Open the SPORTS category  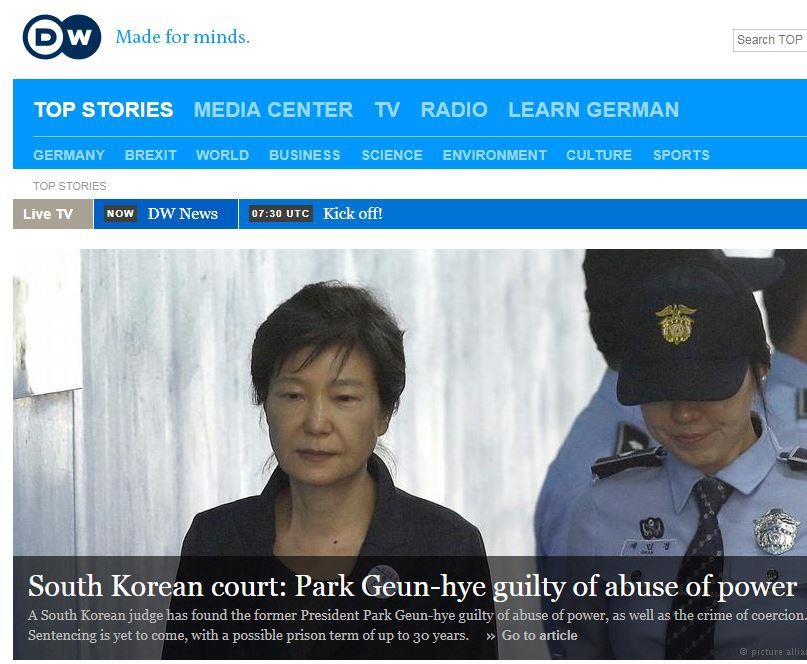[681, 155]
